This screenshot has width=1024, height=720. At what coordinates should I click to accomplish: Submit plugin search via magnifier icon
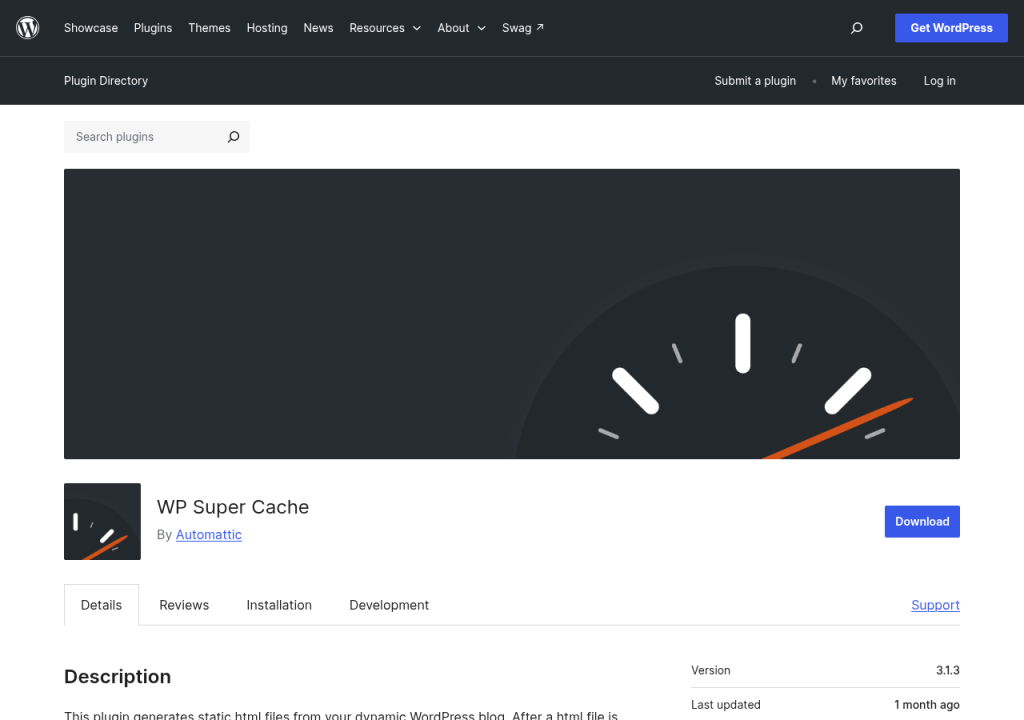point(233,137)
